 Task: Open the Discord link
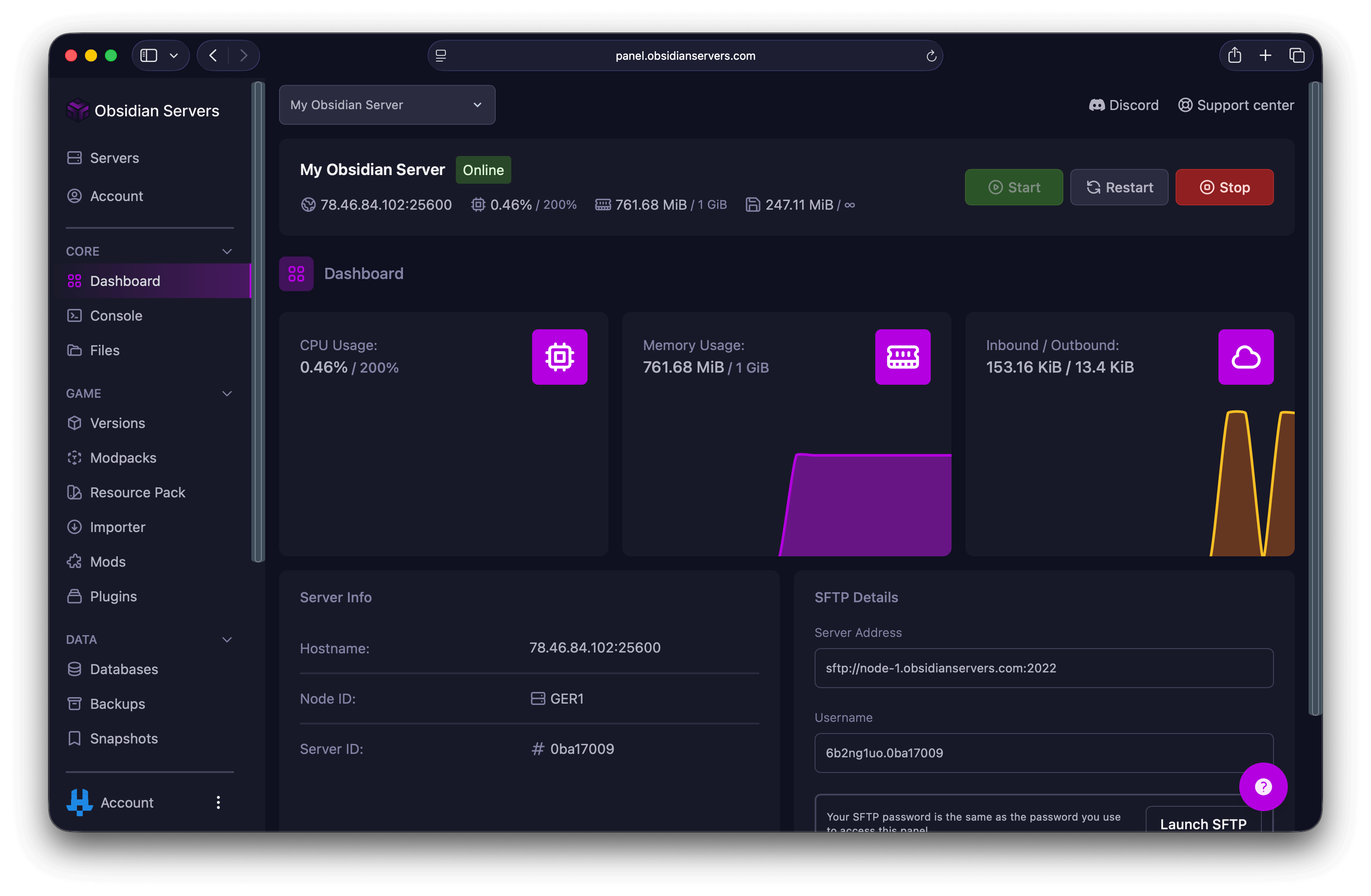[1123, 105]
